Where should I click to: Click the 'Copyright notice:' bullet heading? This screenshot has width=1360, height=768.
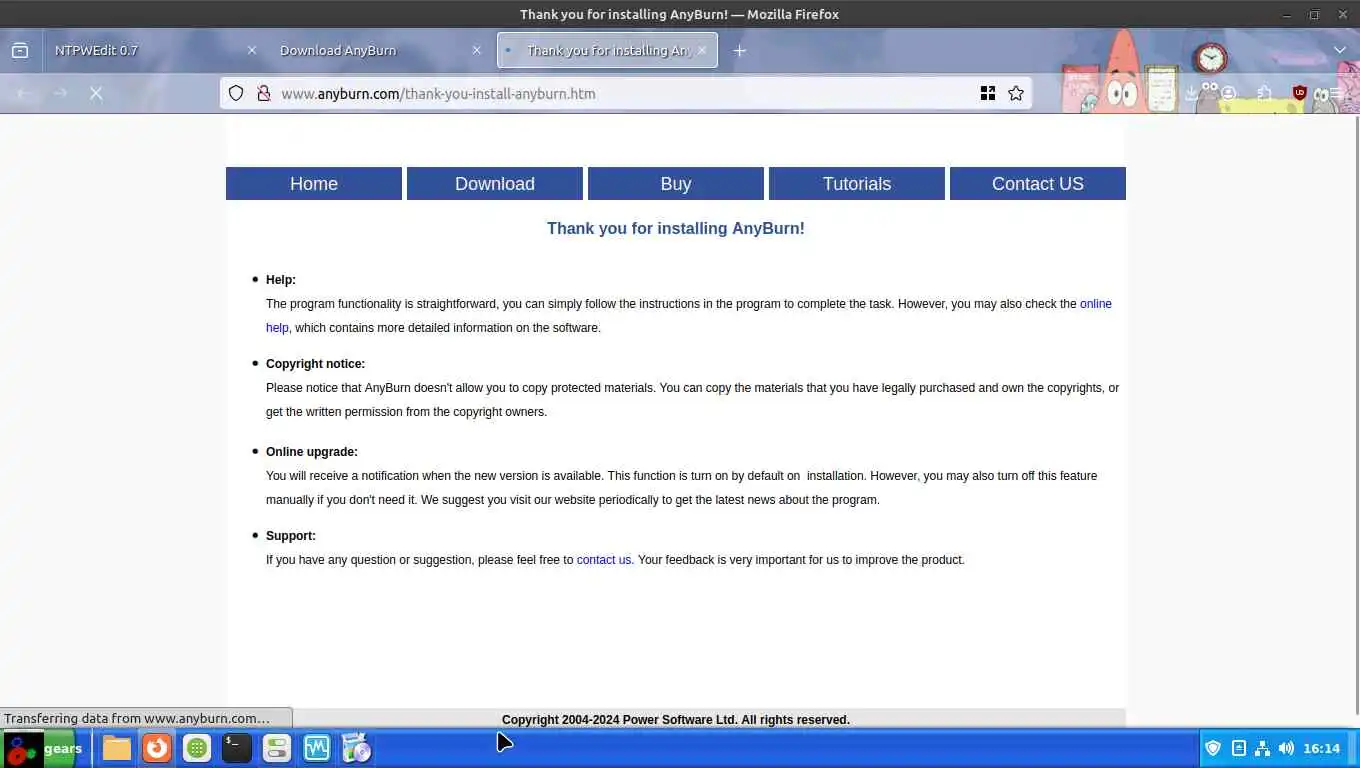tap(315, 364)
